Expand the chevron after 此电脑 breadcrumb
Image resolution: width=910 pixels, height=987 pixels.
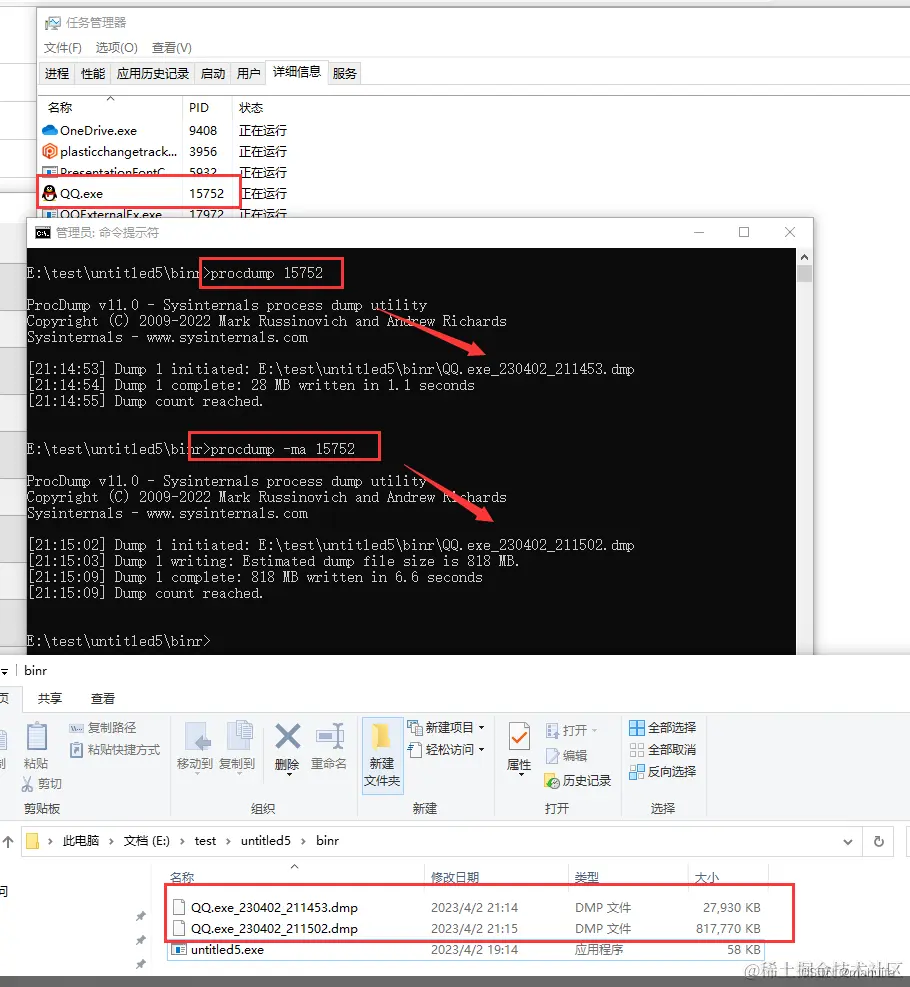[111, 842]
